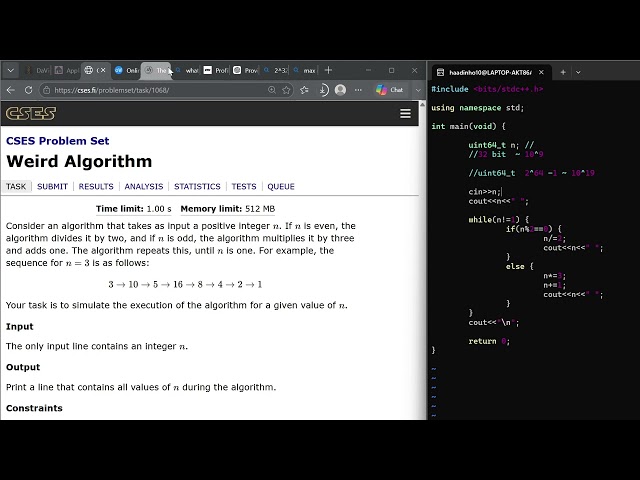Click the 'int main(void) {' line
Screen dimensions: 640x480
[x=468, y=127]
